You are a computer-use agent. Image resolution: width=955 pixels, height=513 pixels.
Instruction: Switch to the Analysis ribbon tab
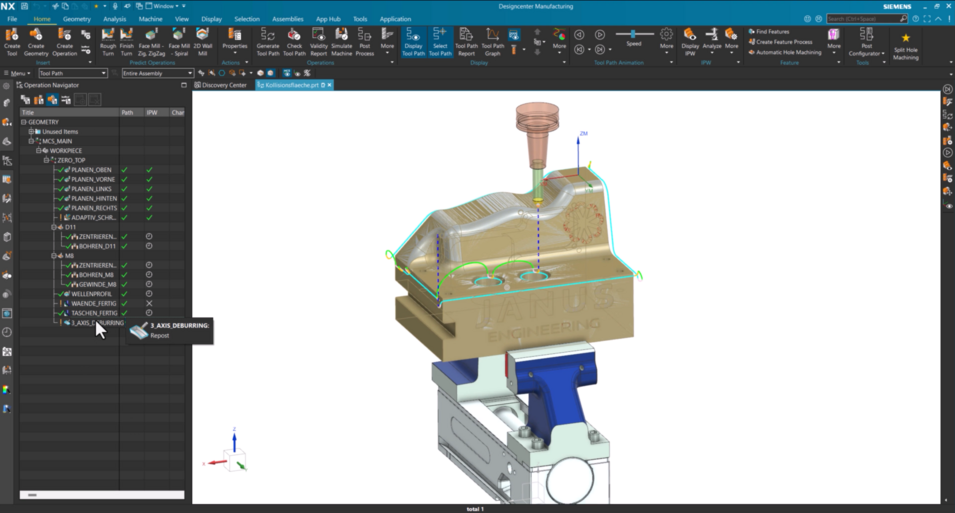point(114,19)
